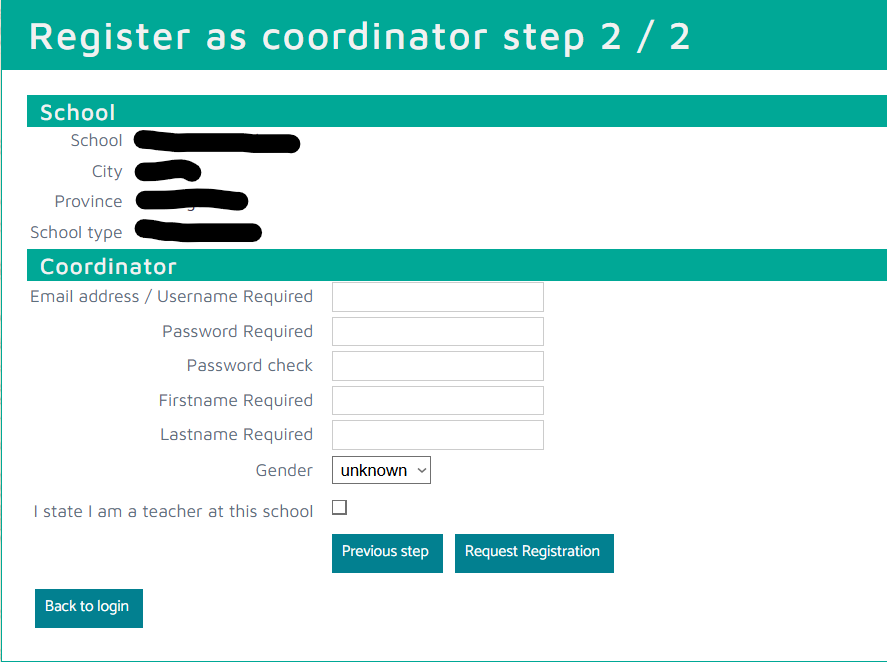Click the Email address / Username field

[437, 296]
